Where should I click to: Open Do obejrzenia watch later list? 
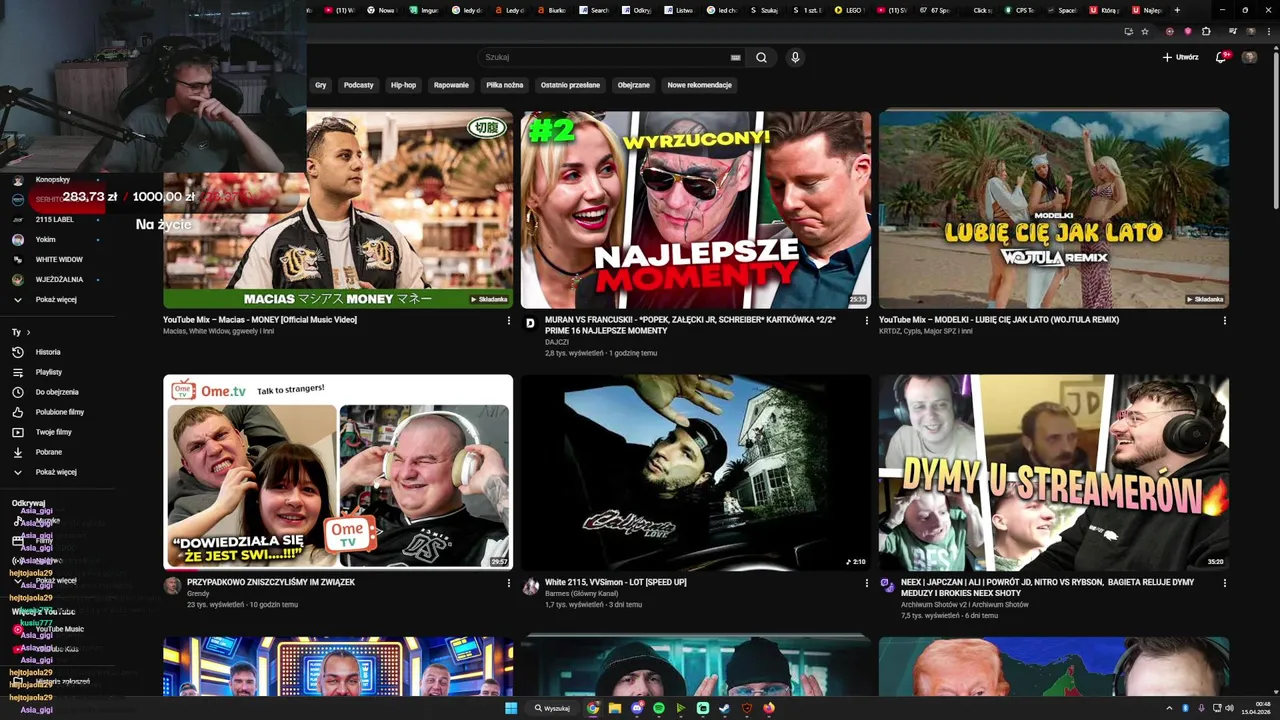click(x=58, y=392)
